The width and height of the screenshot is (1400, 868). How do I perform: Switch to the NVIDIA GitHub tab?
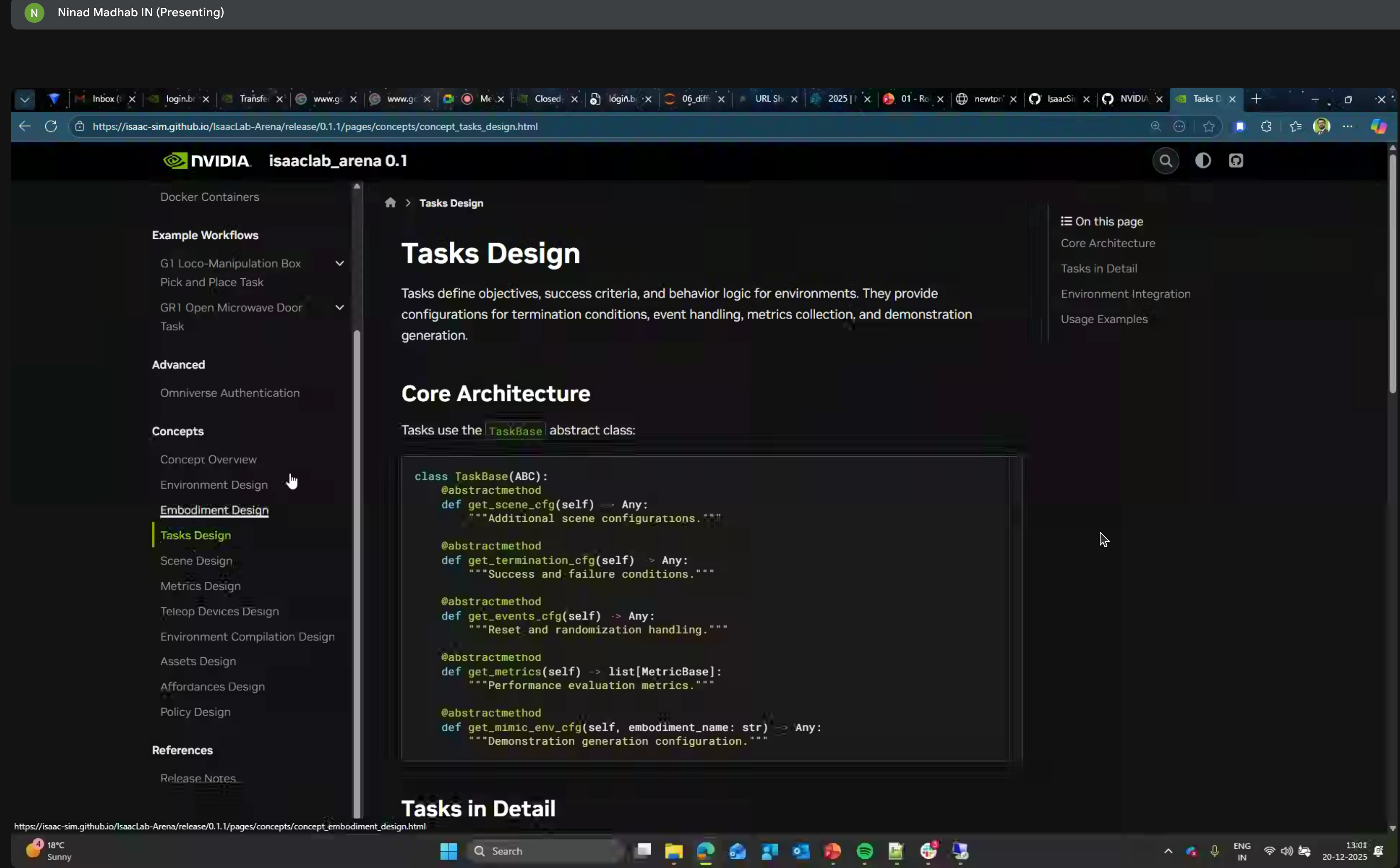[x=1133, y=99]
